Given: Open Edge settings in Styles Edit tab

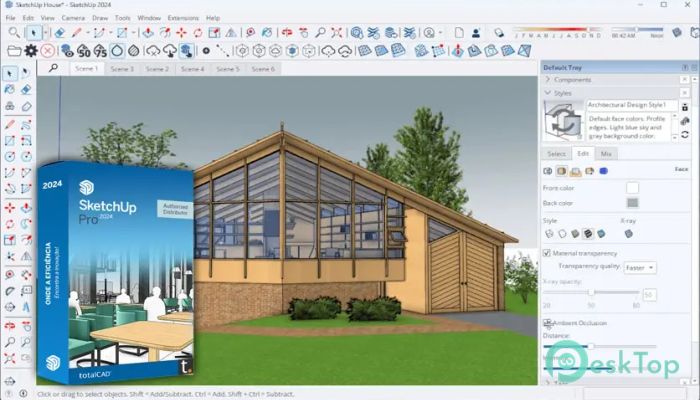Looking at the screenshot, I should (x=548, y=171).
